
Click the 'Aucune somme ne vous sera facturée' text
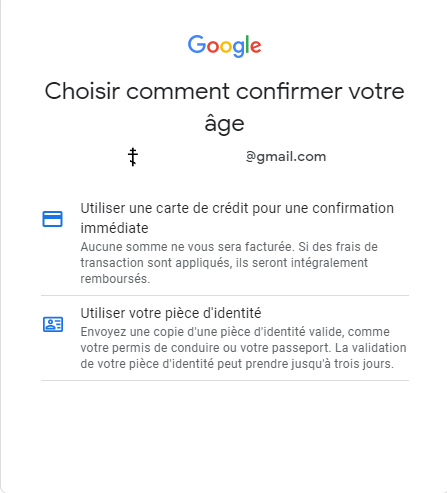pyautogui.click(x=187, y=247)
